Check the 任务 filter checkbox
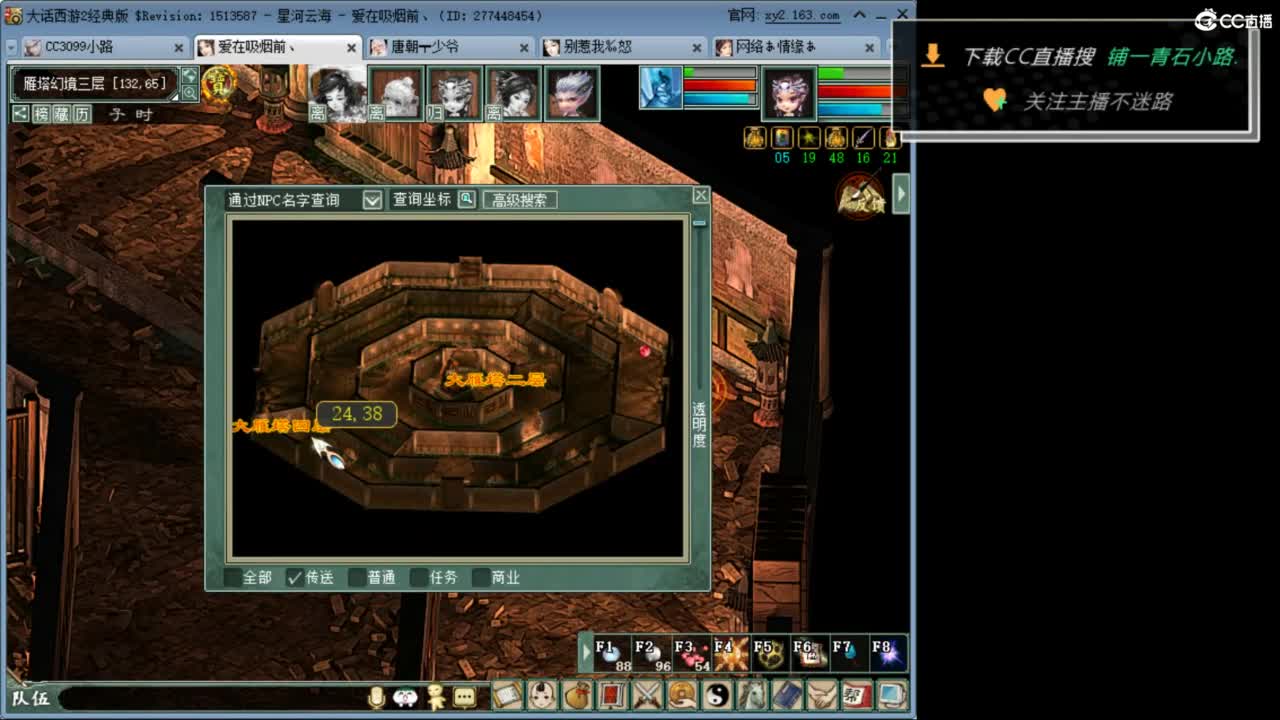 (419, 577)
